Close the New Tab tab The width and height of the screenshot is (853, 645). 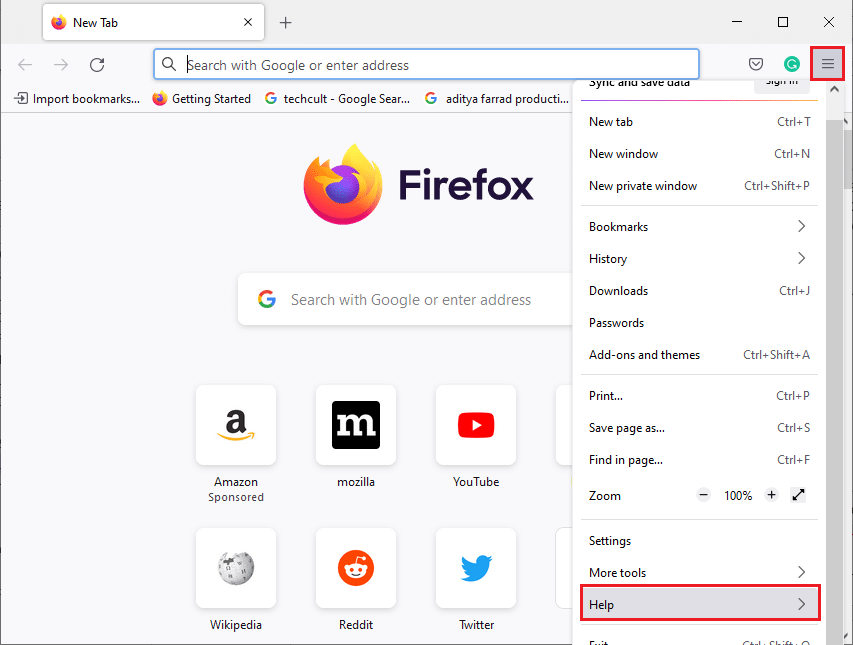(248, 22)
